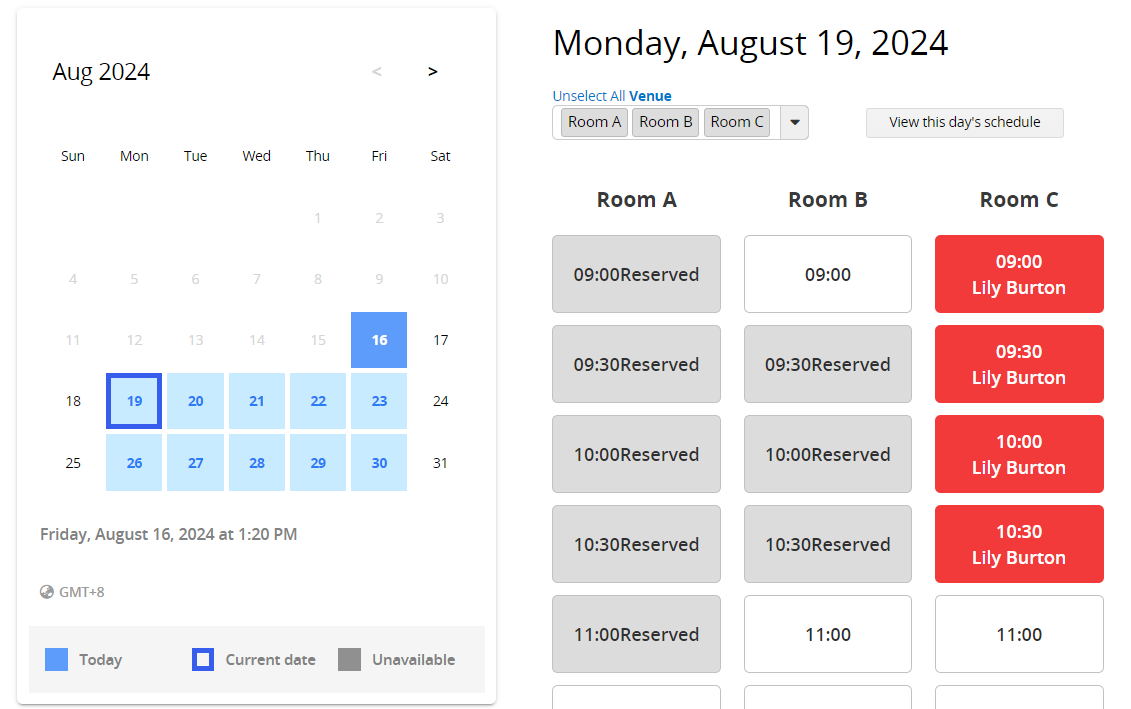Remove Room A venue tag
The height and width of the screenshot is (709, 1131).
point(595,122)
